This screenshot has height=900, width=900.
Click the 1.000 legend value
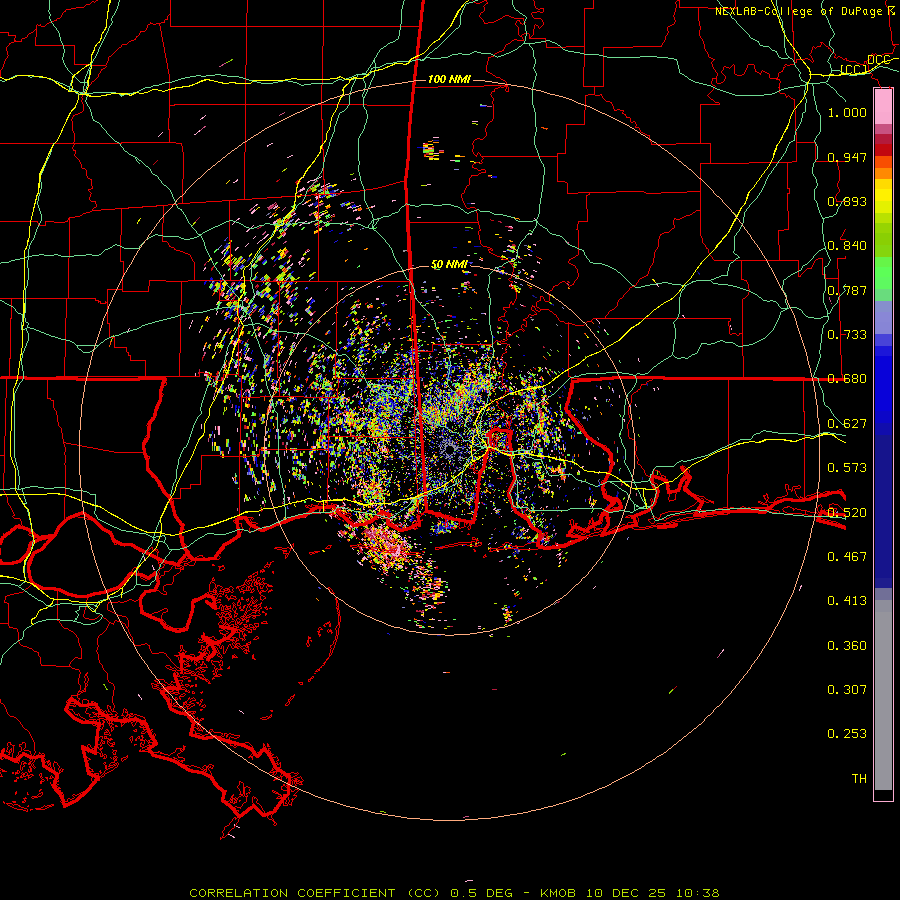point(847,112)
